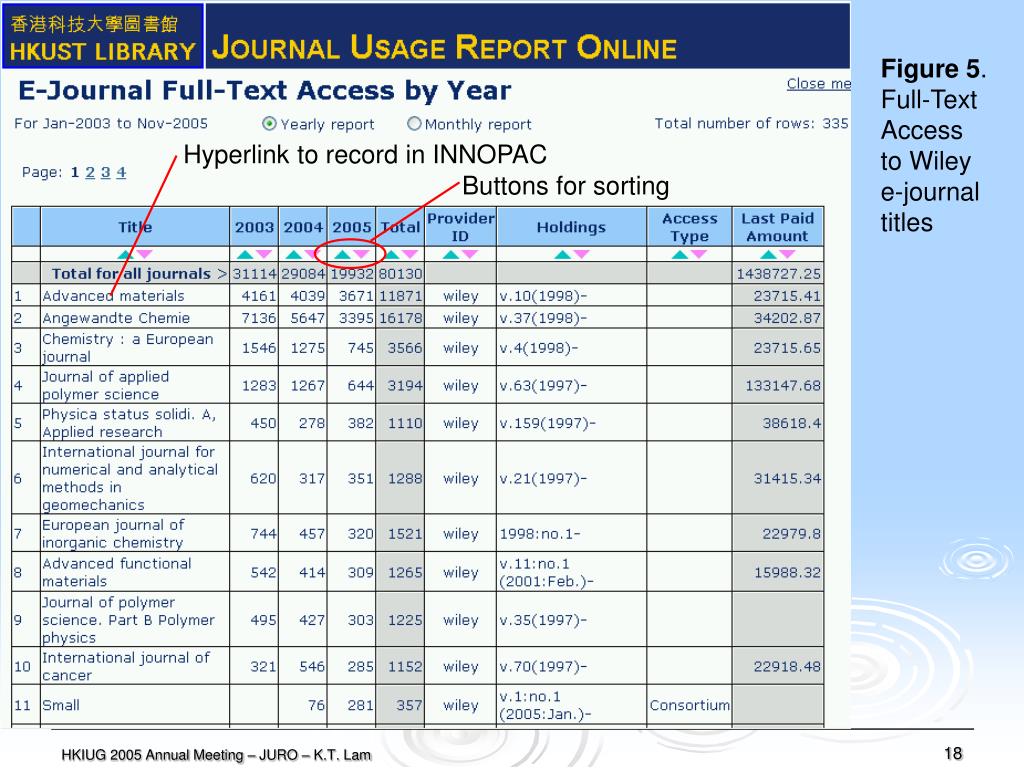Click the Title column header

tap(135, 227)
